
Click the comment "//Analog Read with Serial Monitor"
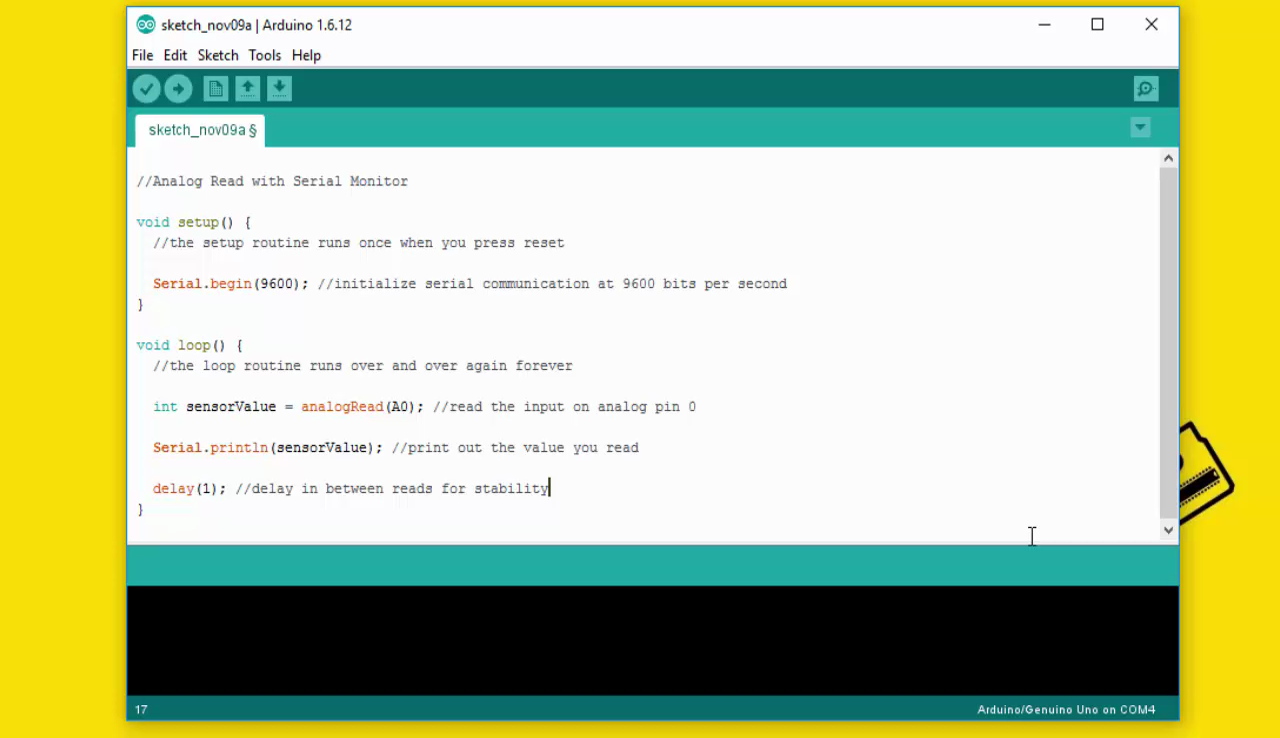[272, 182]
